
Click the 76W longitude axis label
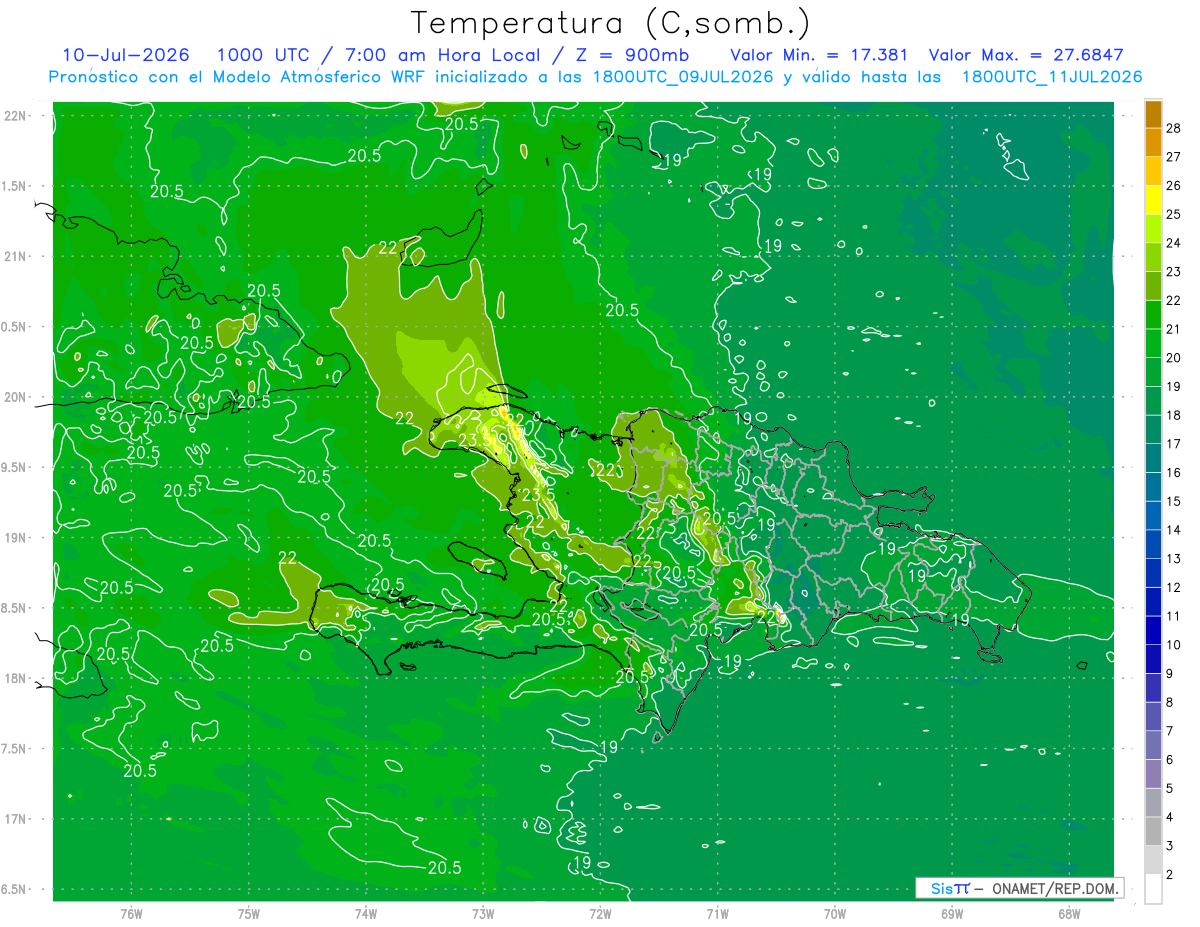(x=131, y=914)
